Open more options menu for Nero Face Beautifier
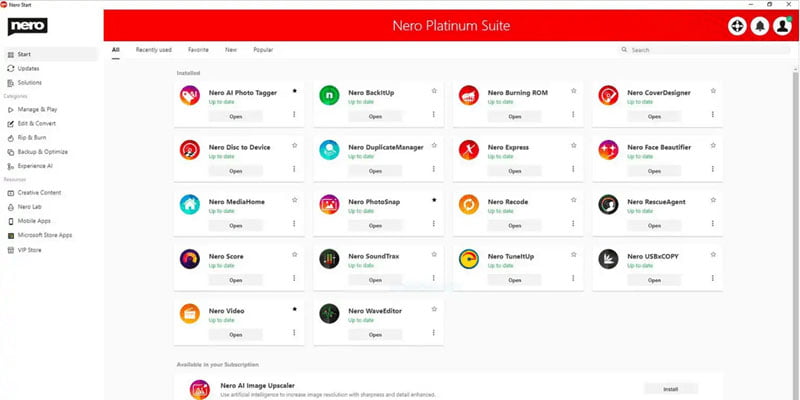800x400 pixels. coord(713,169)
